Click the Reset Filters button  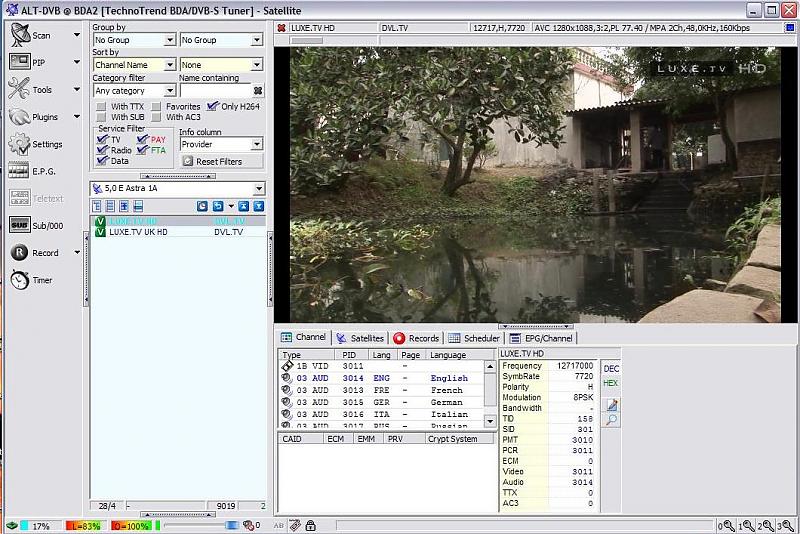pos(221,161)
